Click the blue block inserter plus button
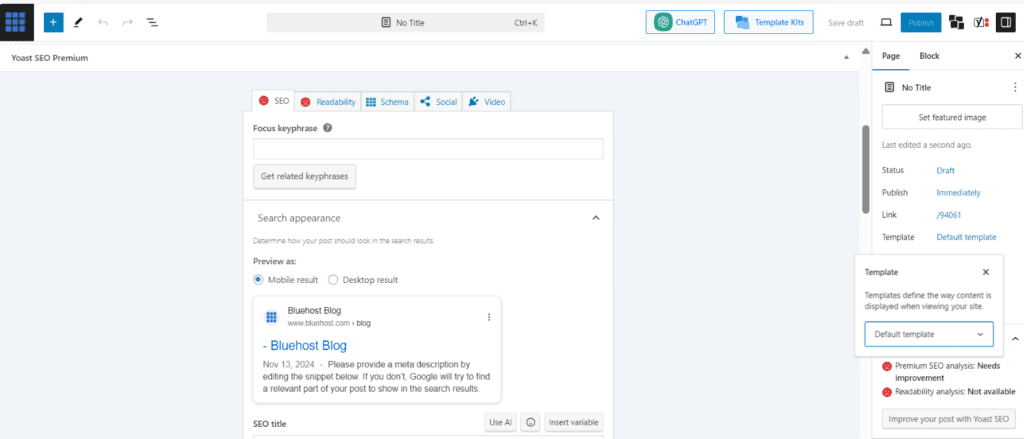 [x=54, y=22]
